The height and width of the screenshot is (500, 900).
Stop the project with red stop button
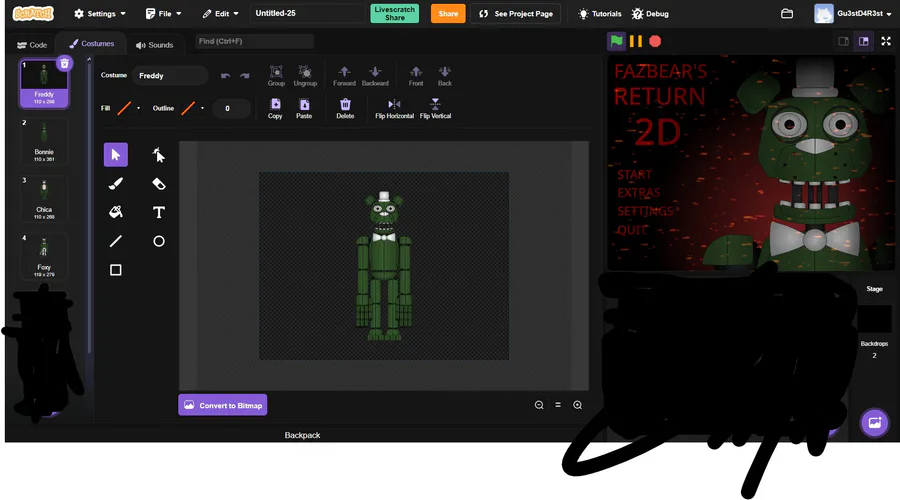[x=655, y=41]
